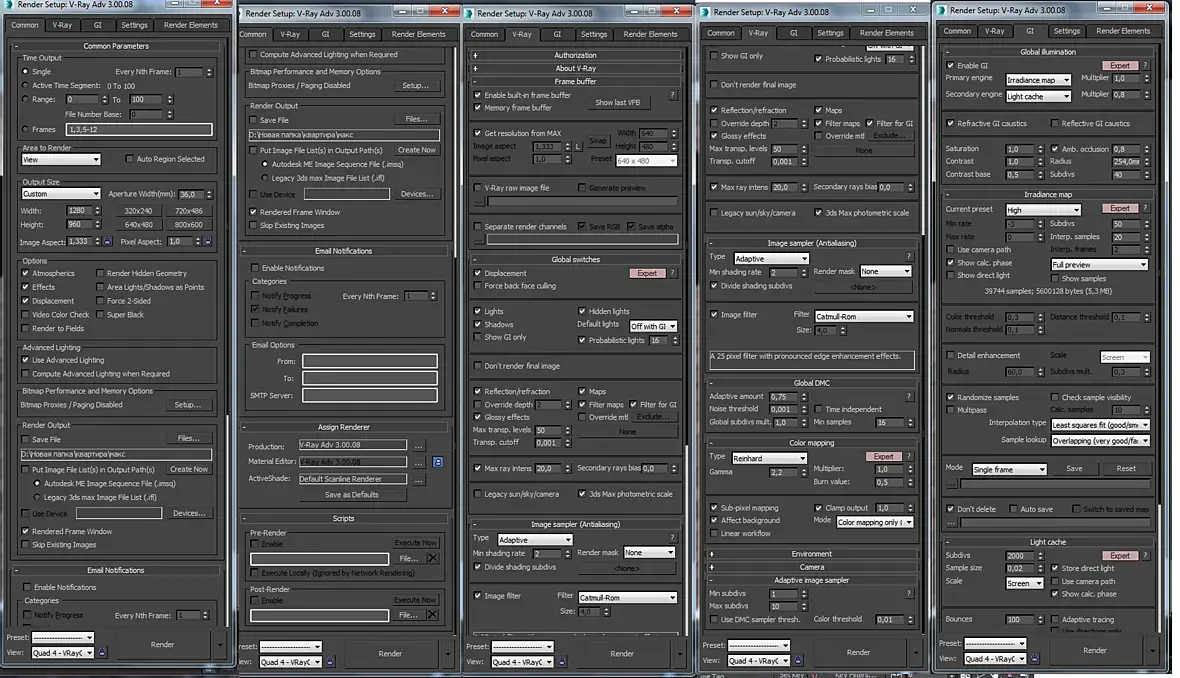The width and height of the screenshot is (1180, 678).
Task: Click view lock icon in Frame buffer window
Action: click(x=561, y=662)
